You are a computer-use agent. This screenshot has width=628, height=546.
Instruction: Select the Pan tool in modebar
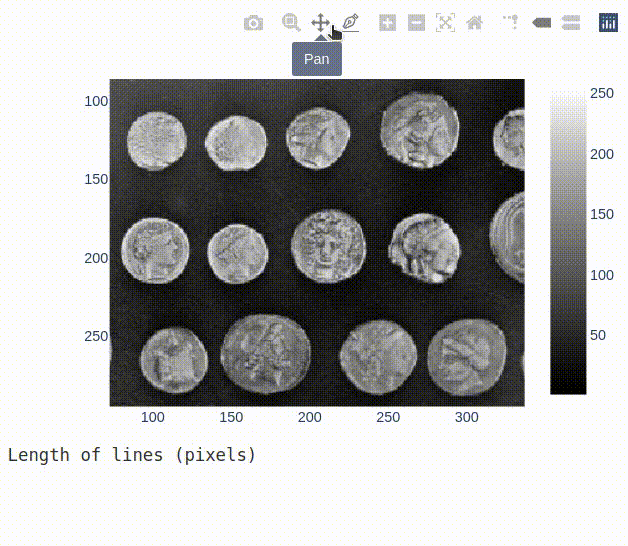click(x=320, y=22)
